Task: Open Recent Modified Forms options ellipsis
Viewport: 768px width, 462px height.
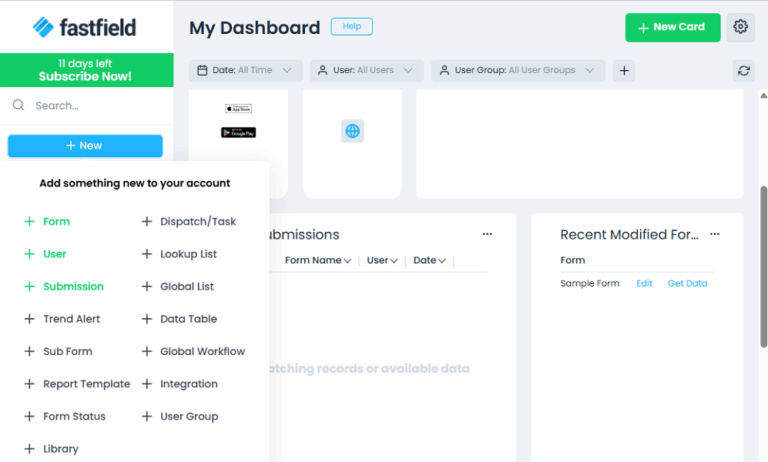Action: (714, 234)
